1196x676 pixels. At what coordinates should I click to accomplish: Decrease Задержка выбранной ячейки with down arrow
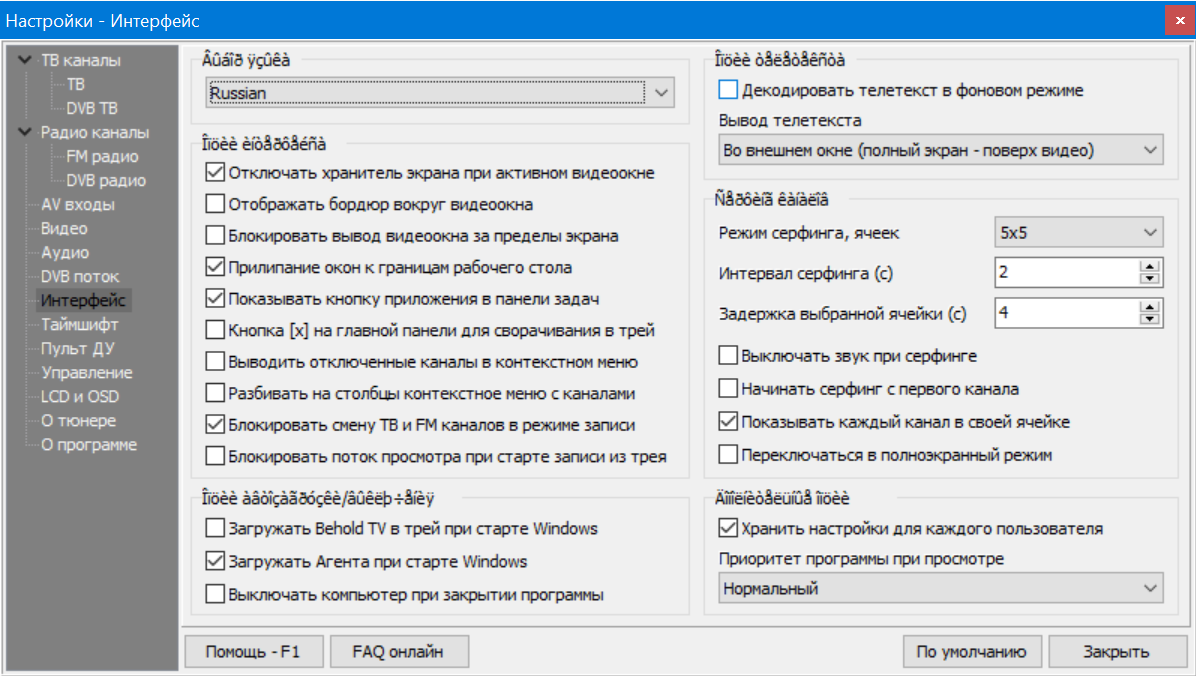coord(1150,319)
